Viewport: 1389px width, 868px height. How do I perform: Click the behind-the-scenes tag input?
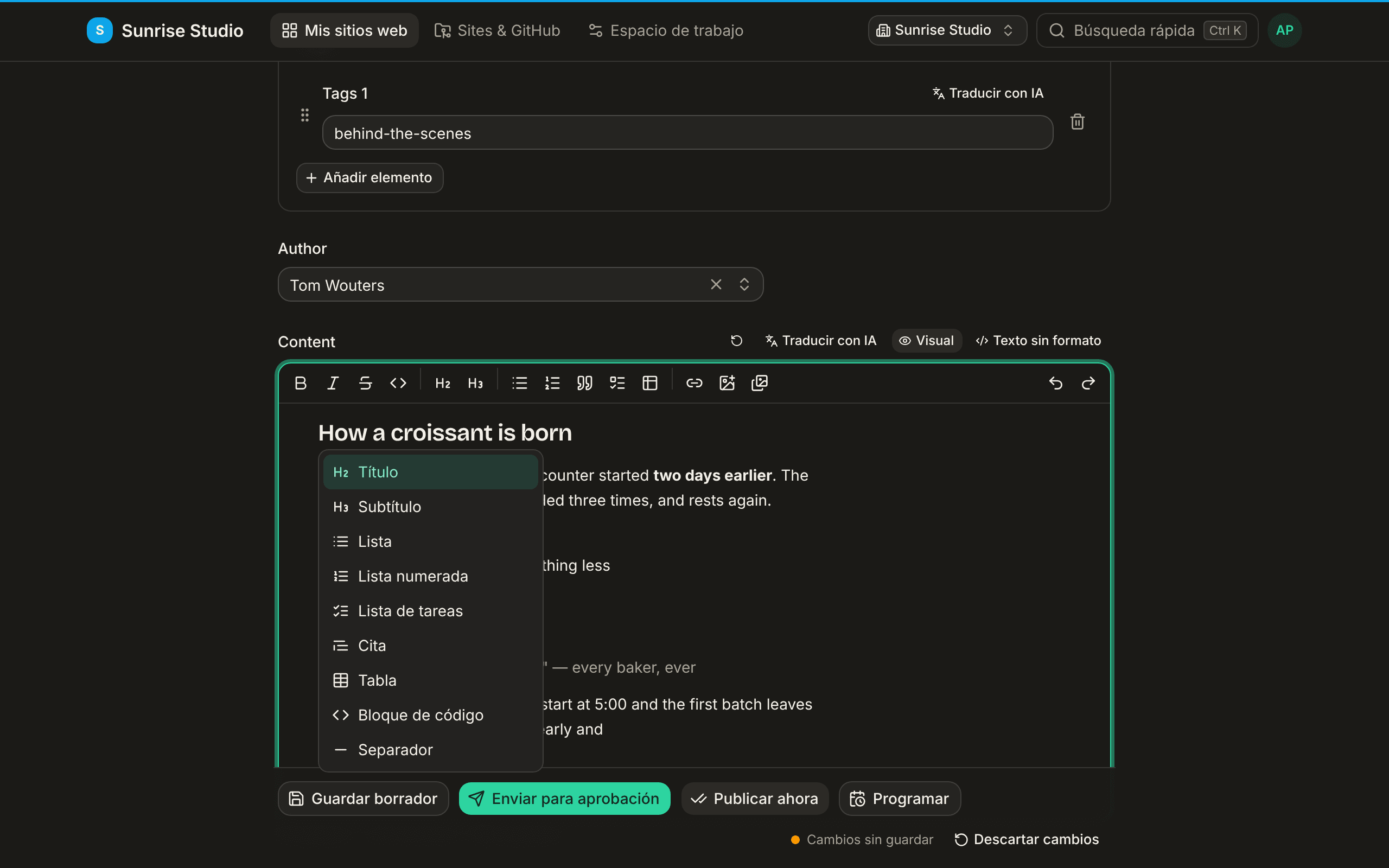687,132
